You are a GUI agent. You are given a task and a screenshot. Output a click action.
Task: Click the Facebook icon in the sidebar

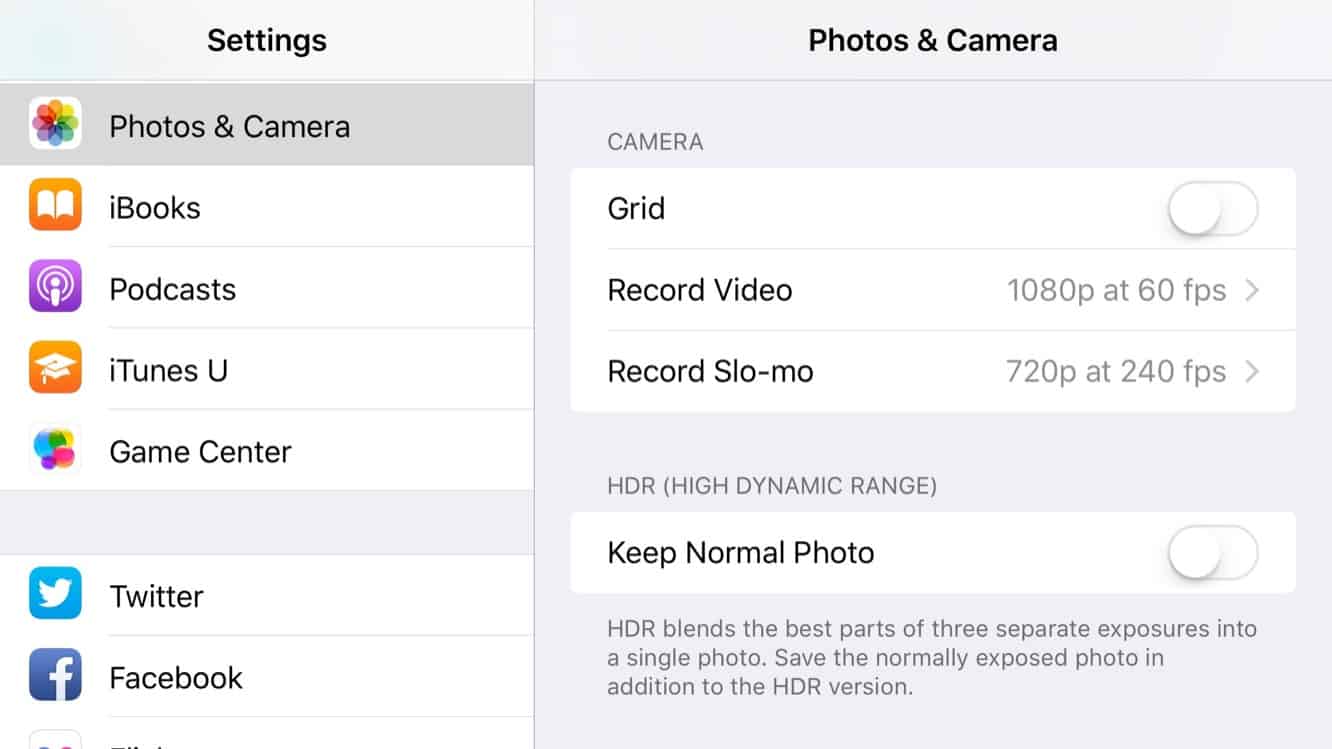coord(55,675)
